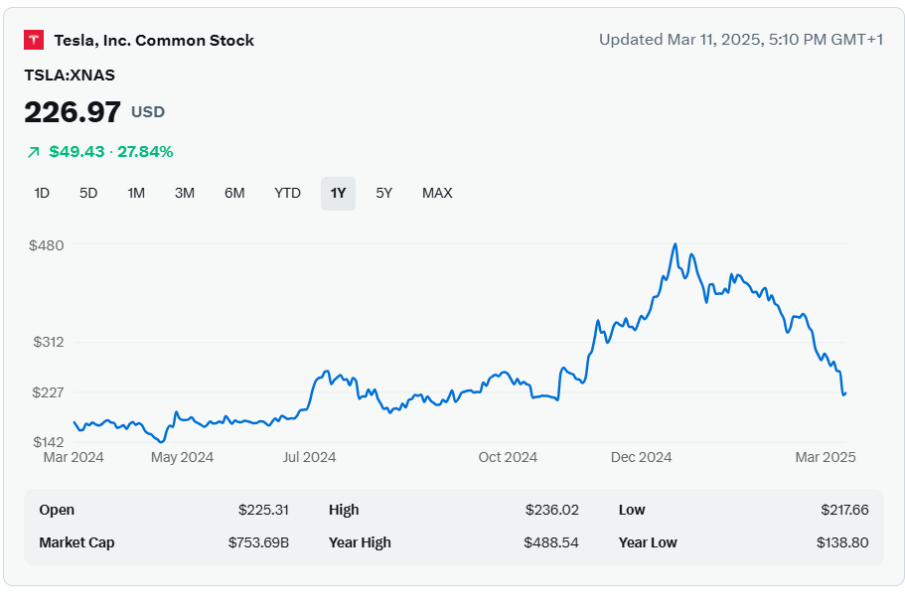905x613 pixels.
Task: Click the $225.31 open value
Action: point(264,510)
